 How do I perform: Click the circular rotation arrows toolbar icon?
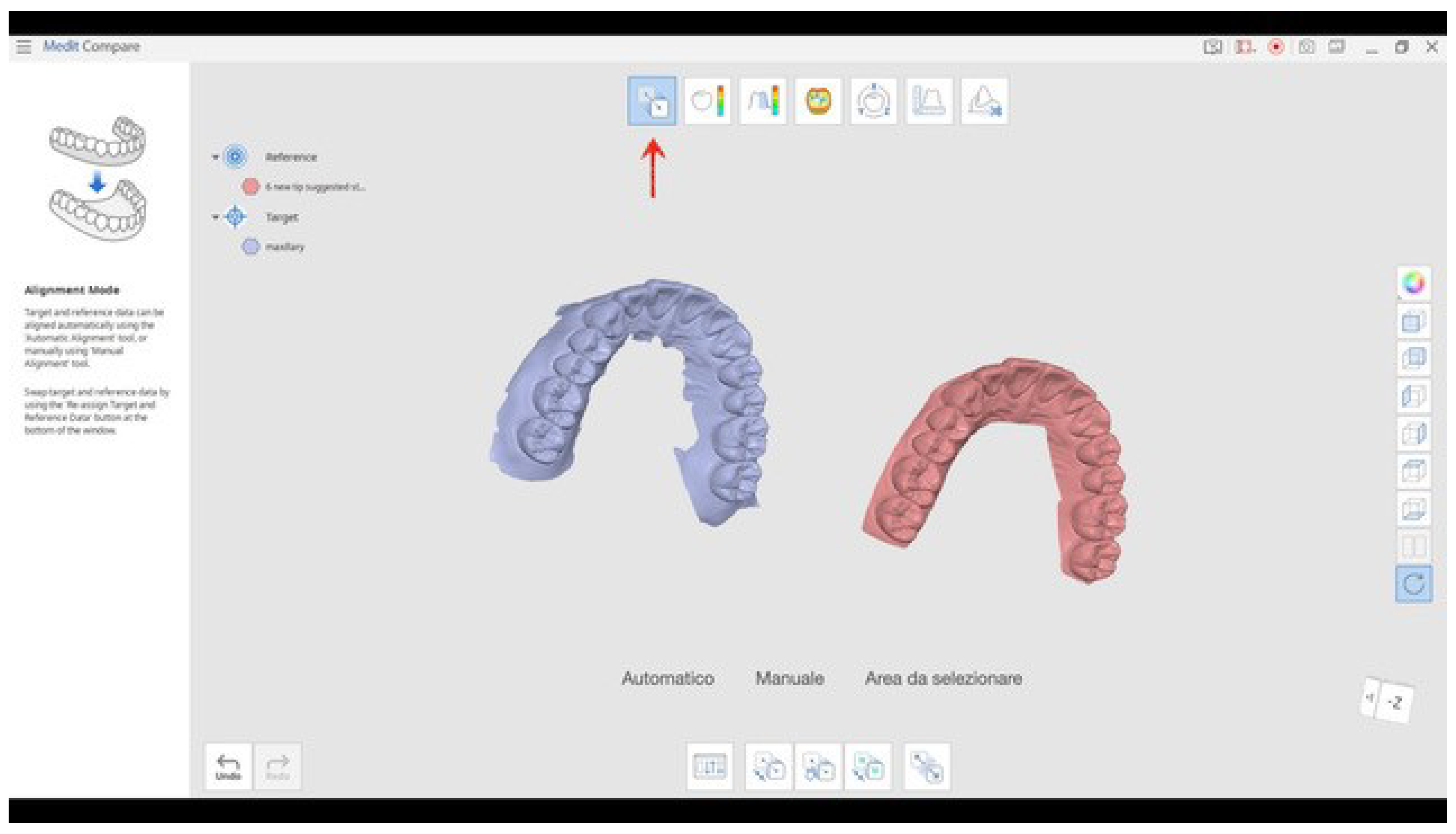click(x=873, y=101)
